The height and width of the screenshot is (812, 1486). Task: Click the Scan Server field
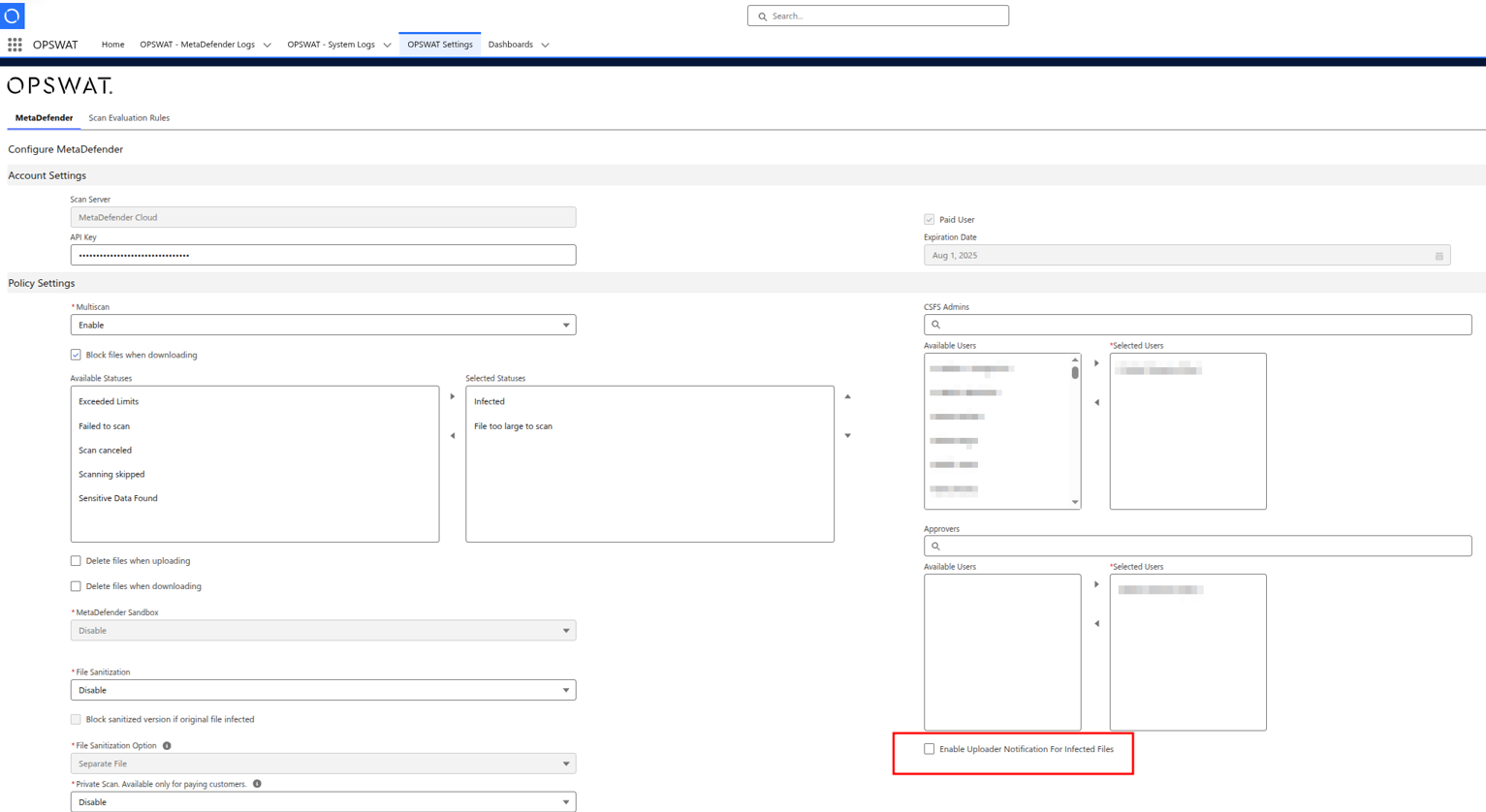coord(323,218)
